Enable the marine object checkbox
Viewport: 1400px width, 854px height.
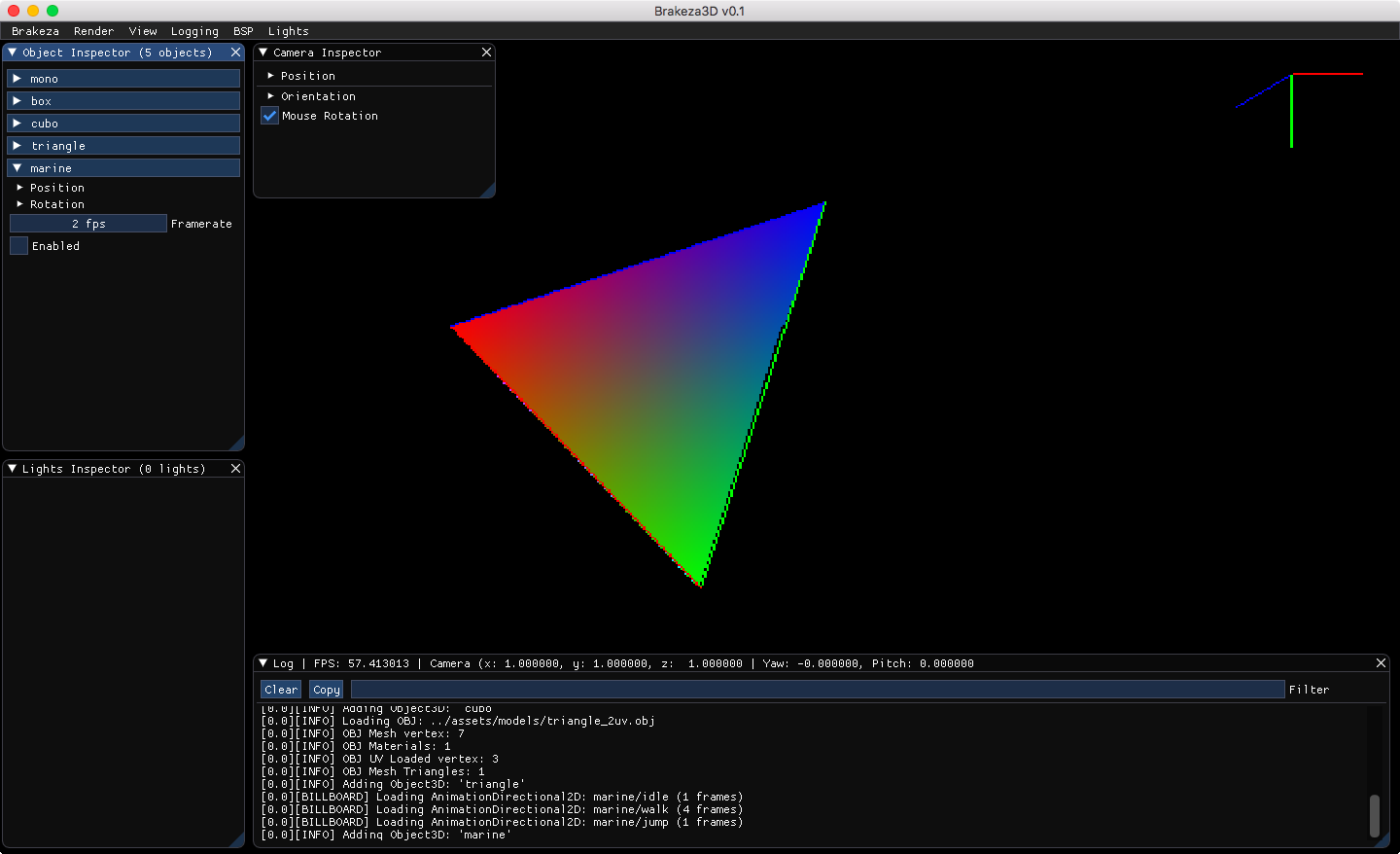pos(19,246)
